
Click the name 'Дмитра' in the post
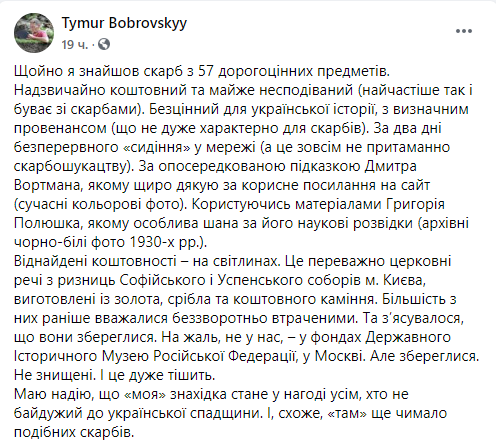tap(390, 166)
